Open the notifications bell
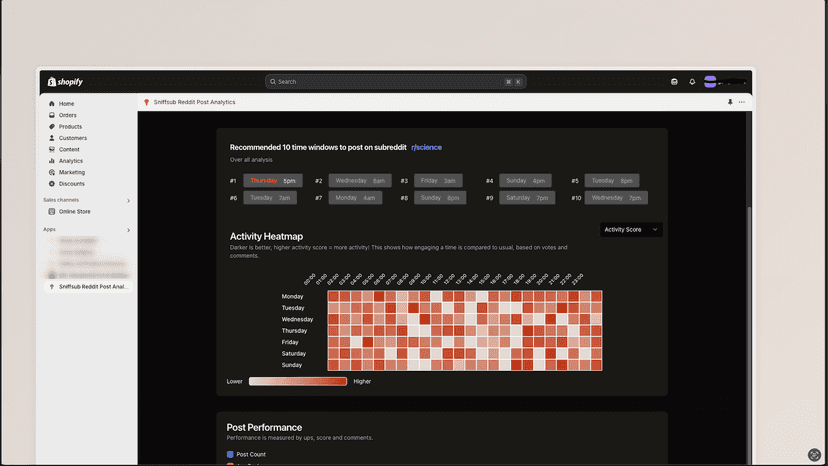 coord(692,82)
